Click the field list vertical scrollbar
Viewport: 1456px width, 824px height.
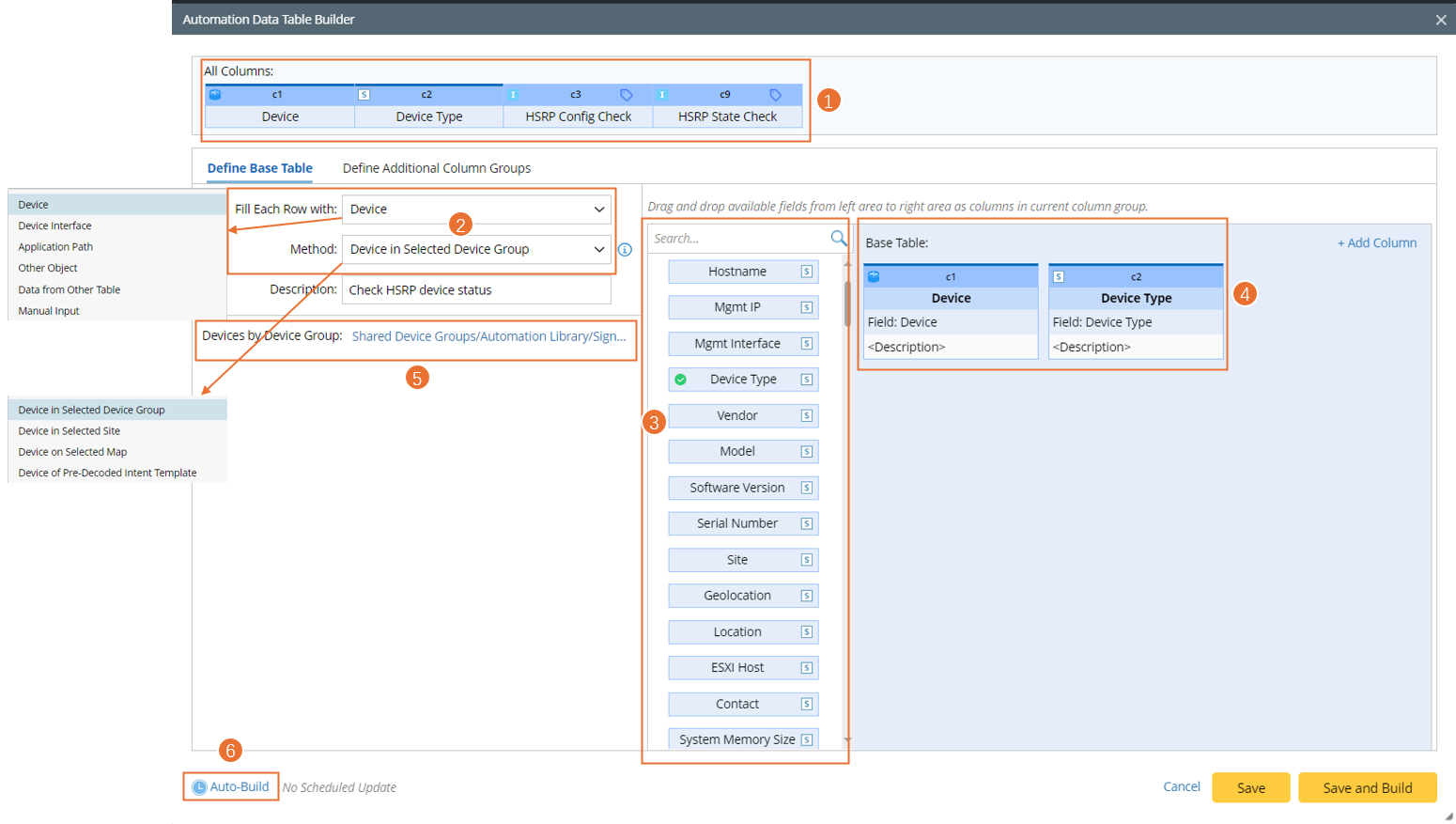coord(847,301)
